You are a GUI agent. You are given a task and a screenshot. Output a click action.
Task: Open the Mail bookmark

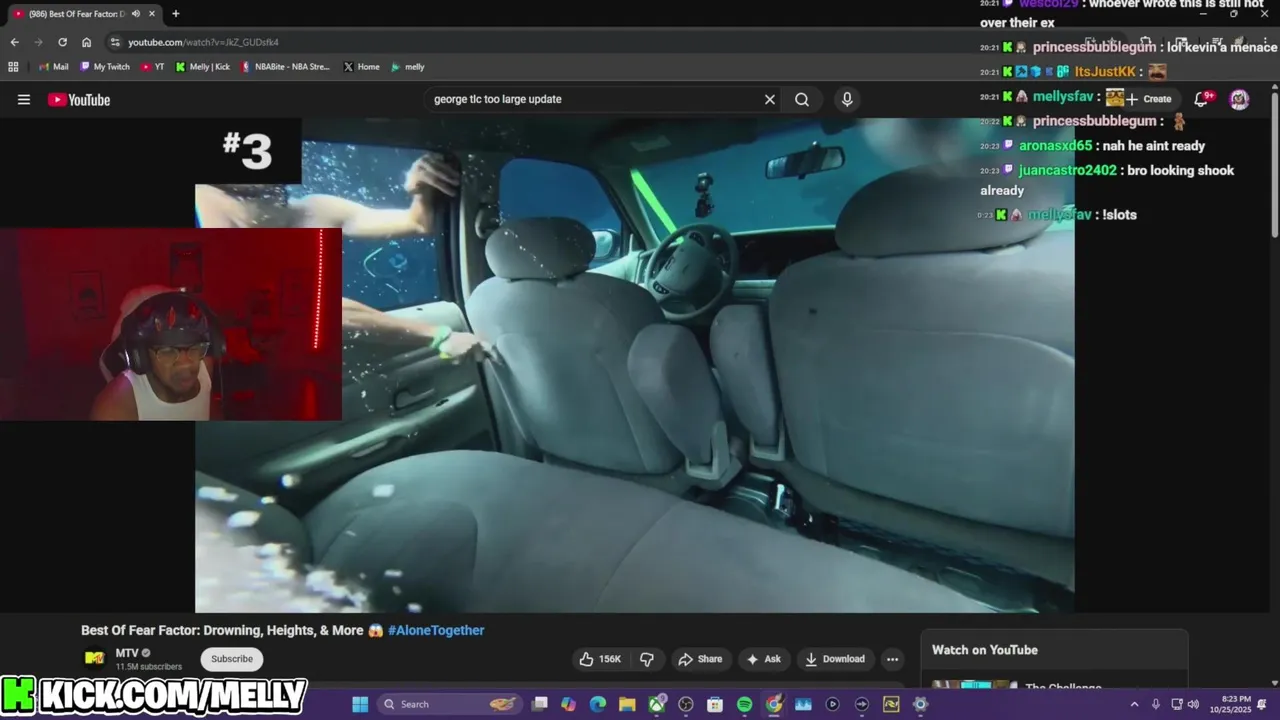[54, 67]
